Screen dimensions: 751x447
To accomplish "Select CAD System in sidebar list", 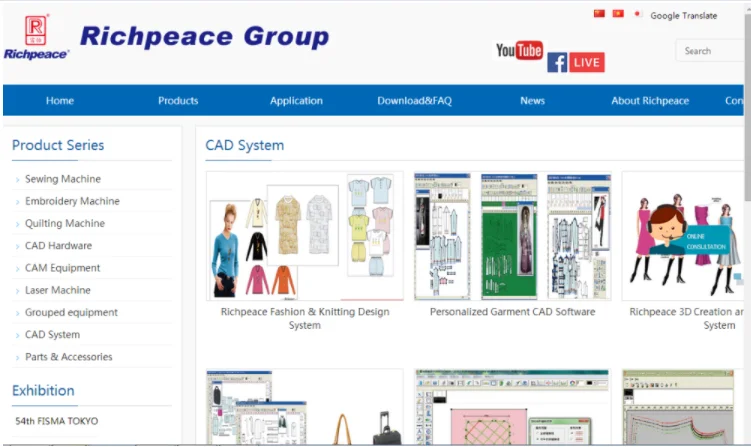I will tap(52, 335).
